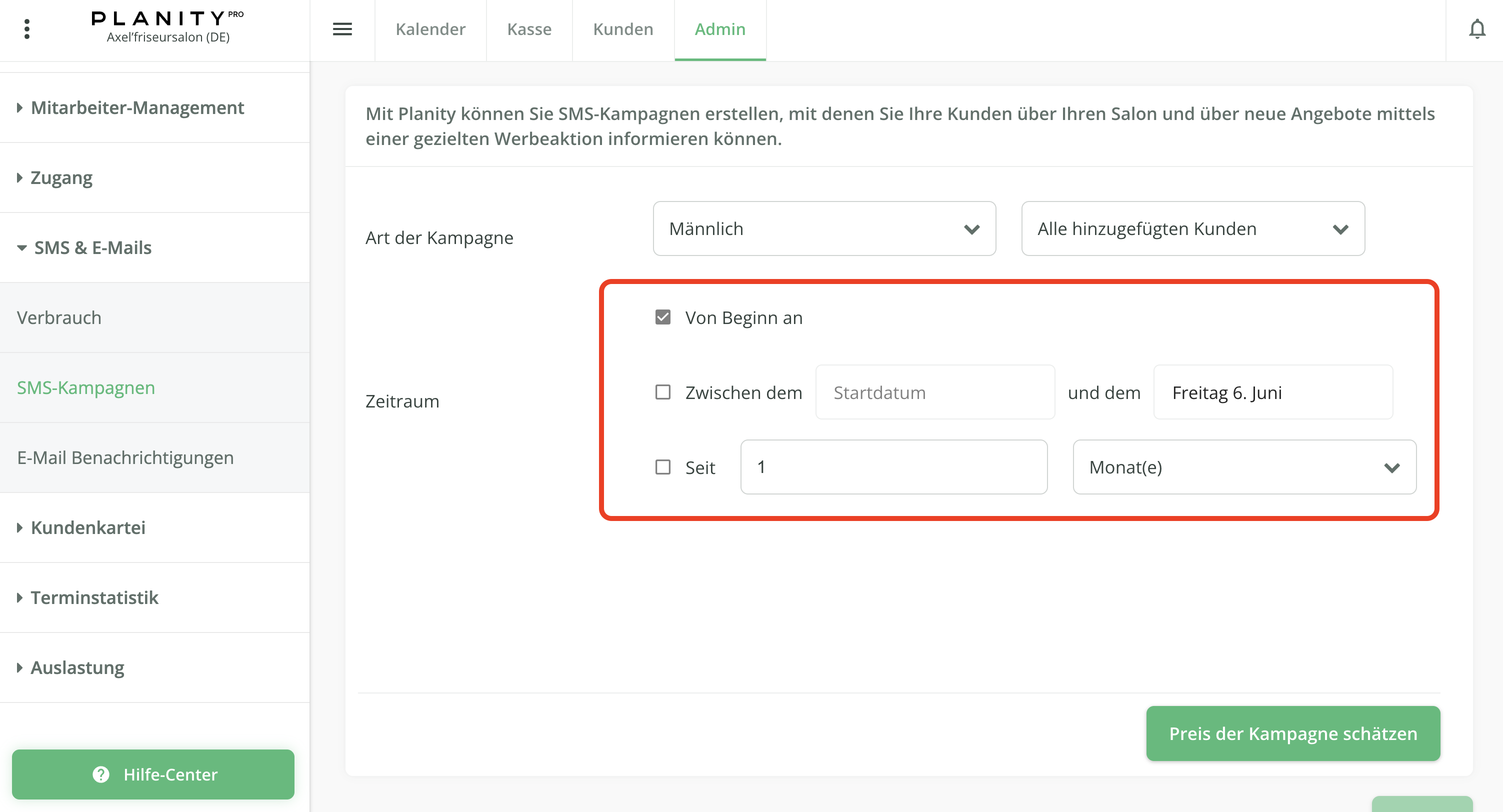
Task: Switch to the Kalender tab
Action: pyautogui.click(x=430, y=29)
